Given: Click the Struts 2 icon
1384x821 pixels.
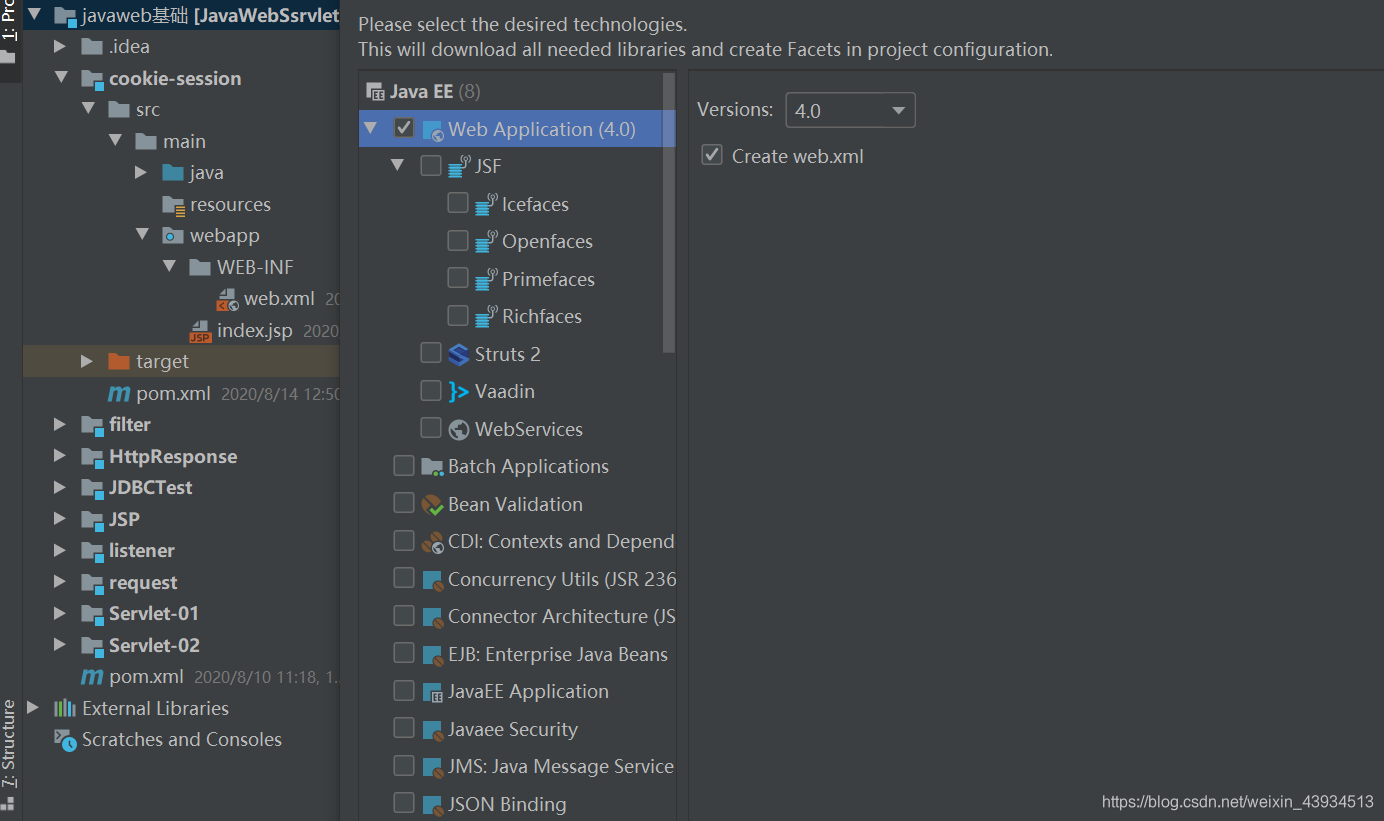Looking at the screenshot, I should click(459, 354).
